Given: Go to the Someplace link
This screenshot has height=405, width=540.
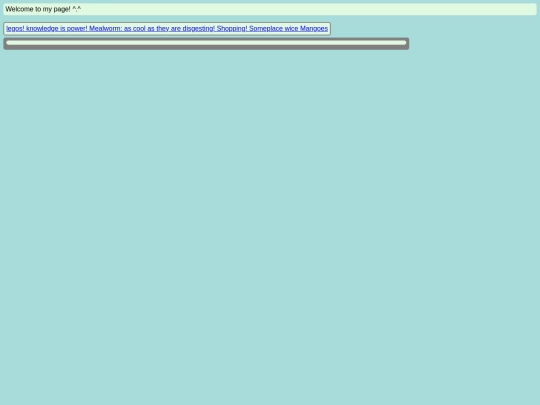Looking at the screenshot, I should (273, 29).
